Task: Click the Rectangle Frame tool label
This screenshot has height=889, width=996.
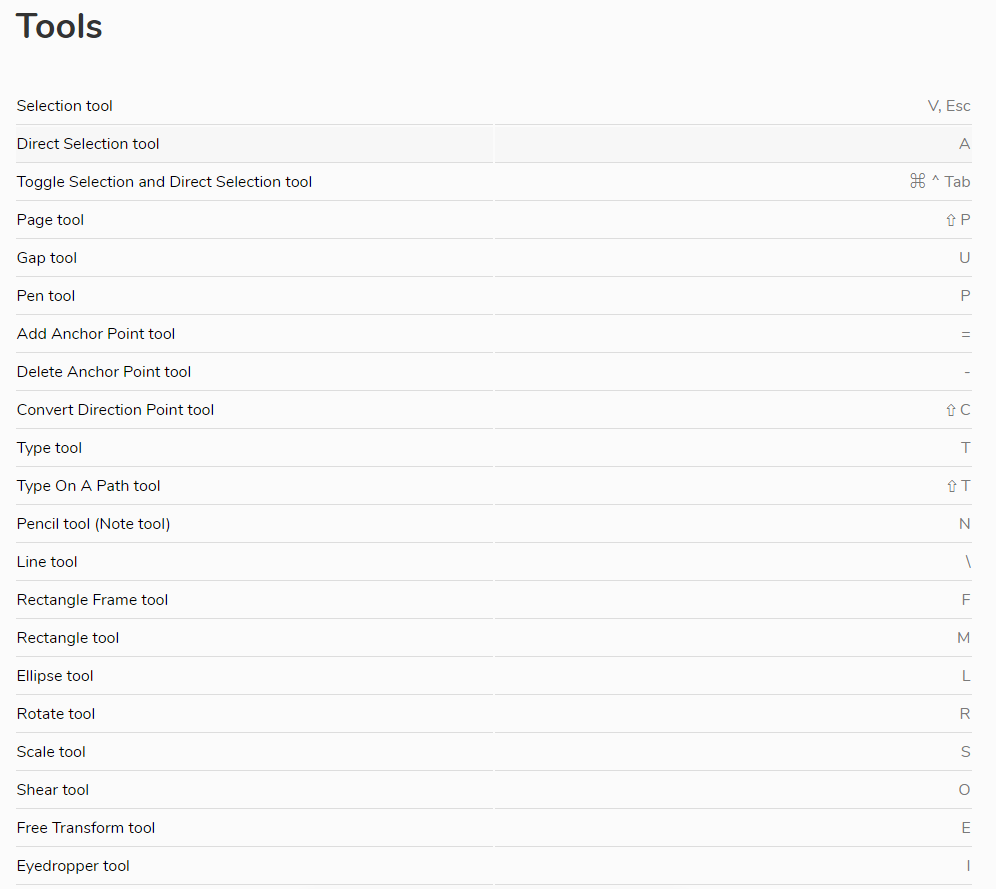Action: coord(92,600)
